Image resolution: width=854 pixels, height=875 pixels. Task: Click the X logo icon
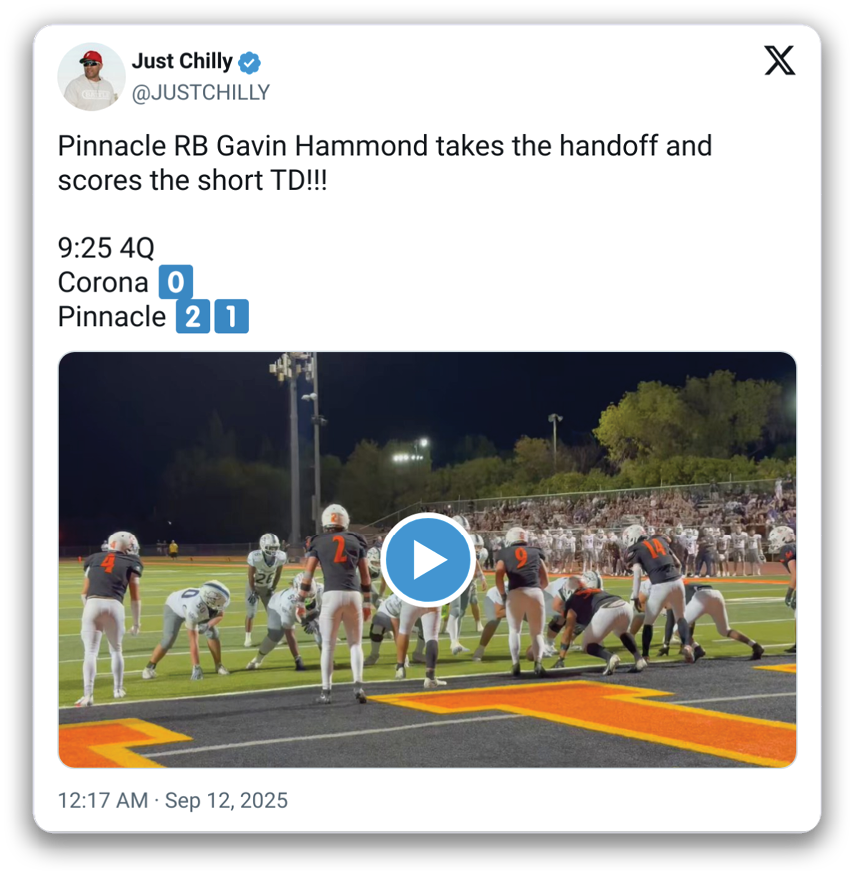[779, 61]
